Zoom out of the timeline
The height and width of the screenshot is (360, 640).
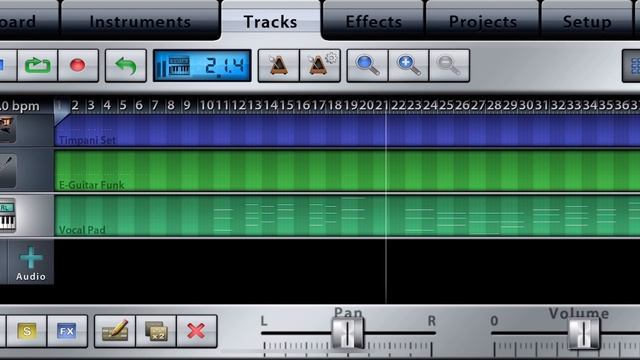[449, 65]
